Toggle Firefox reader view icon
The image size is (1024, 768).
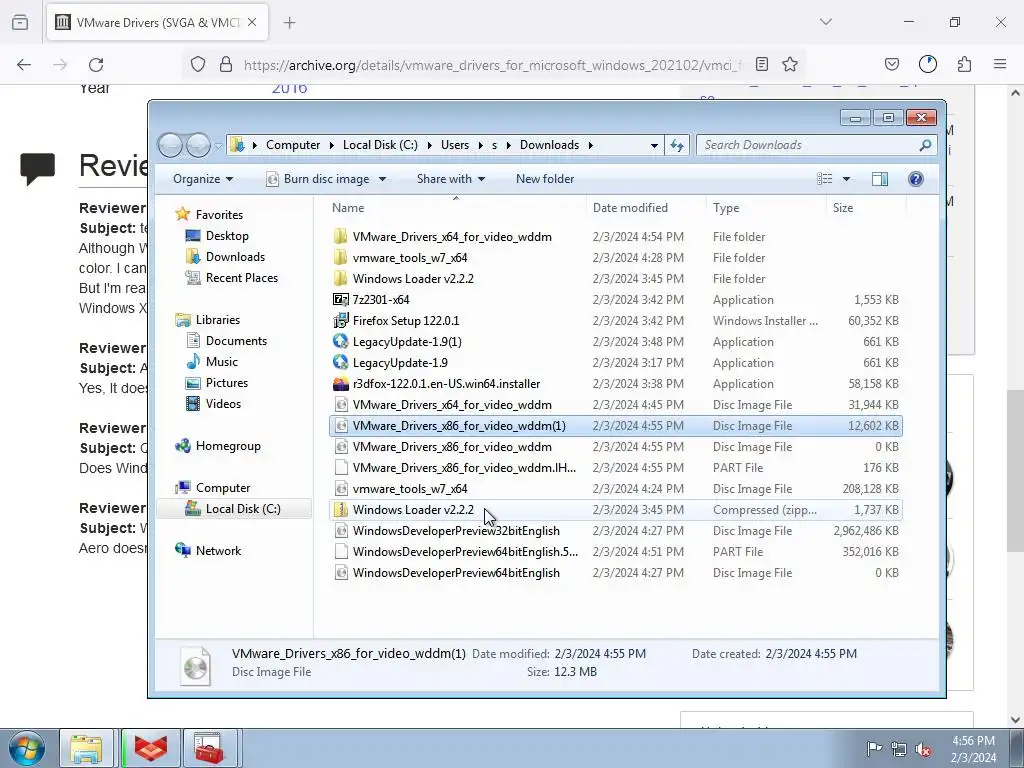tap(761, 64)
